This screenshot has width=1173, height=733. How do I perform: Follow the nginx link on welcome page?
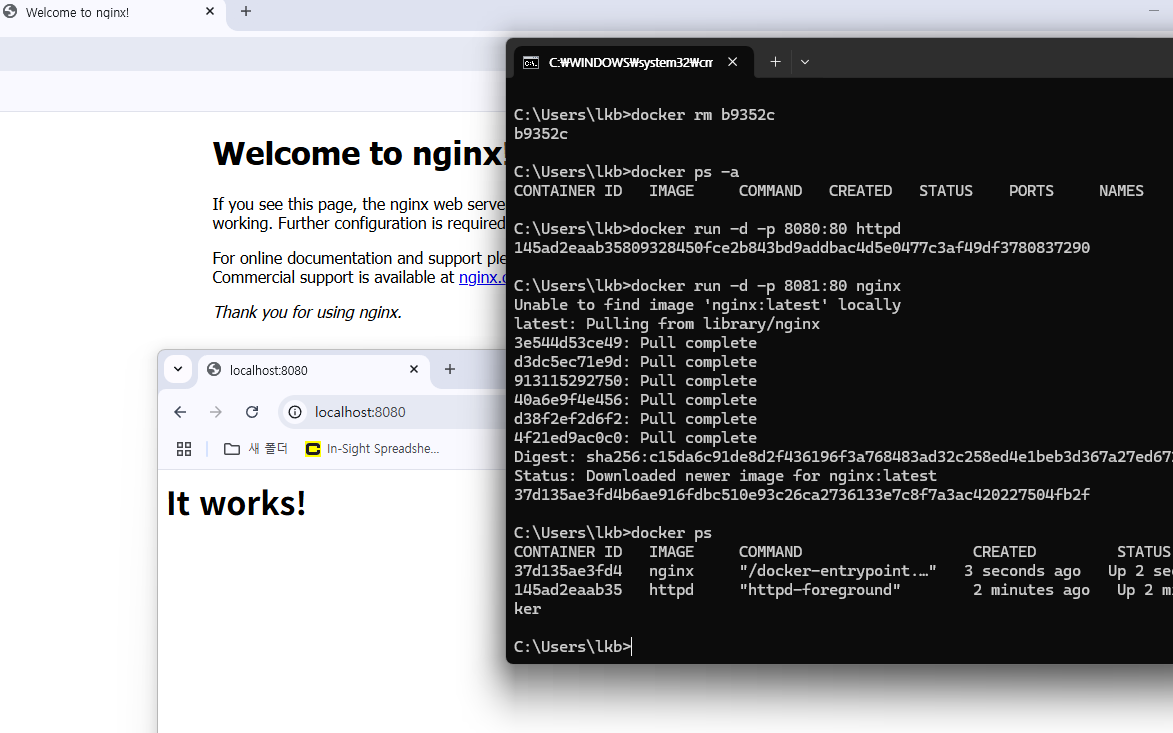(x=482, y=277)
